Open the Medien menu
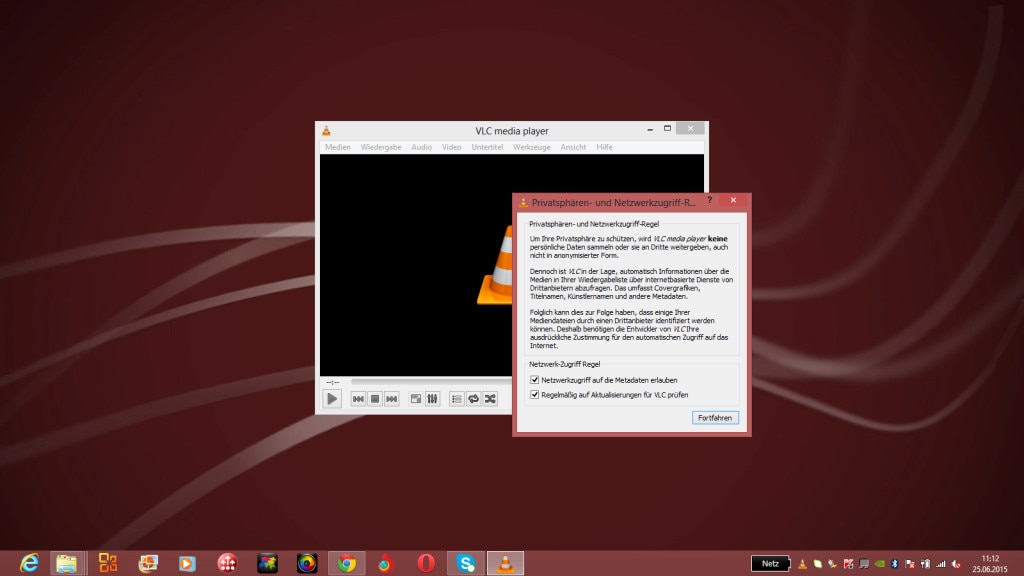1024x576 pixels. (x=338, y=147)
